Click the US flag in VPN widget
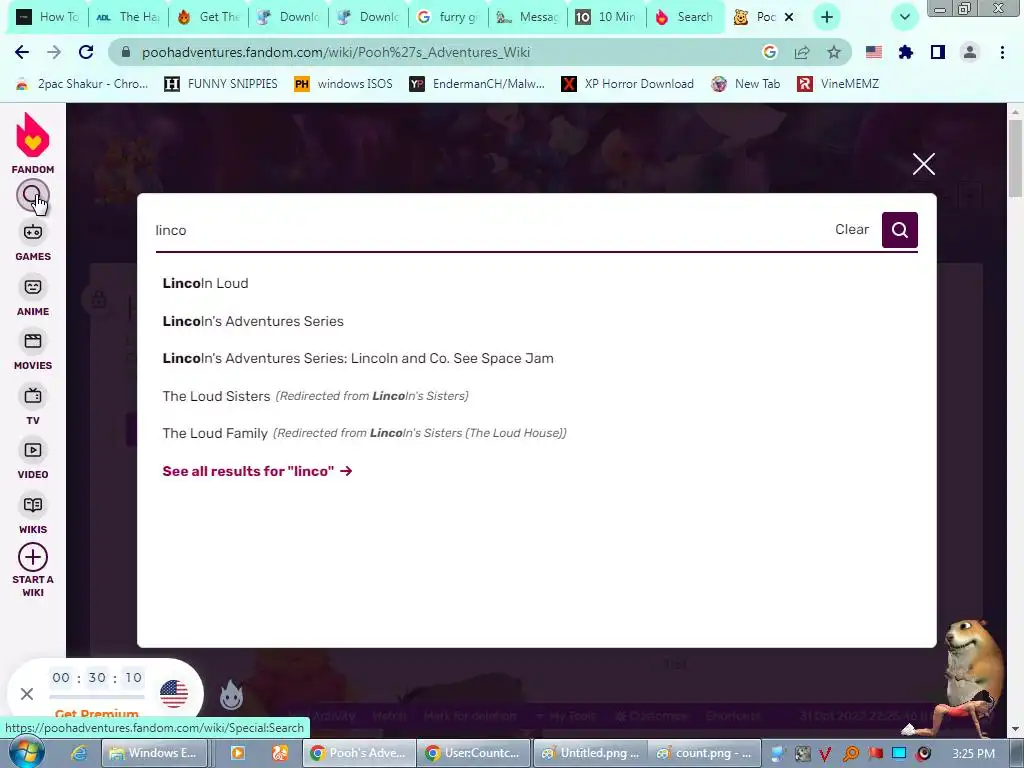Screen dimensions: 1024x768 [x=174, y=694]
